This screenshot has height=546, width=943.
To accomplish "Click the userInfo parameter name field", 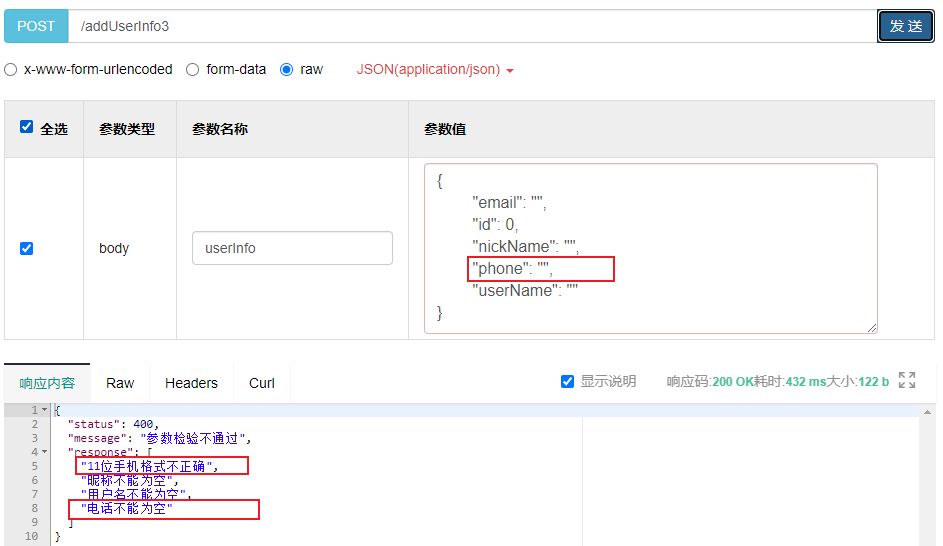I will click(x=292, y=248).
